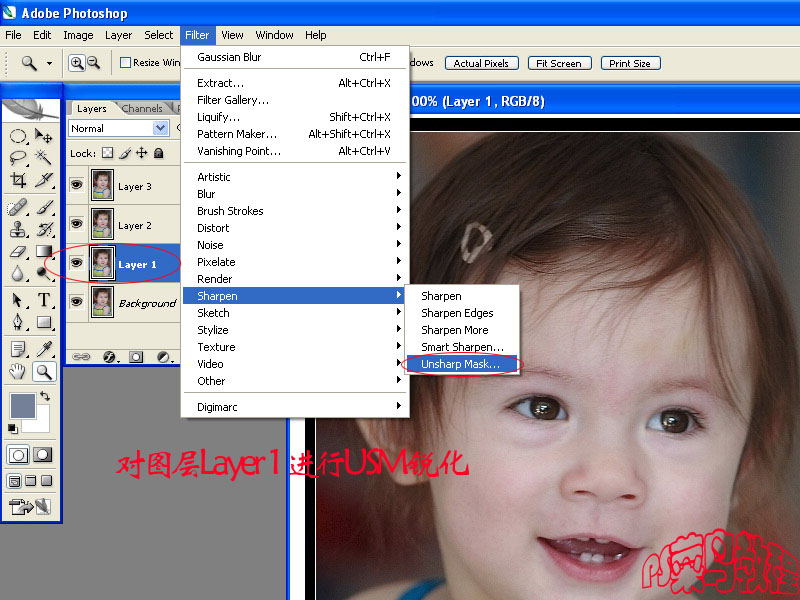
Task: Select the Zoom tool in toolbox
Action: click(44, 372)
